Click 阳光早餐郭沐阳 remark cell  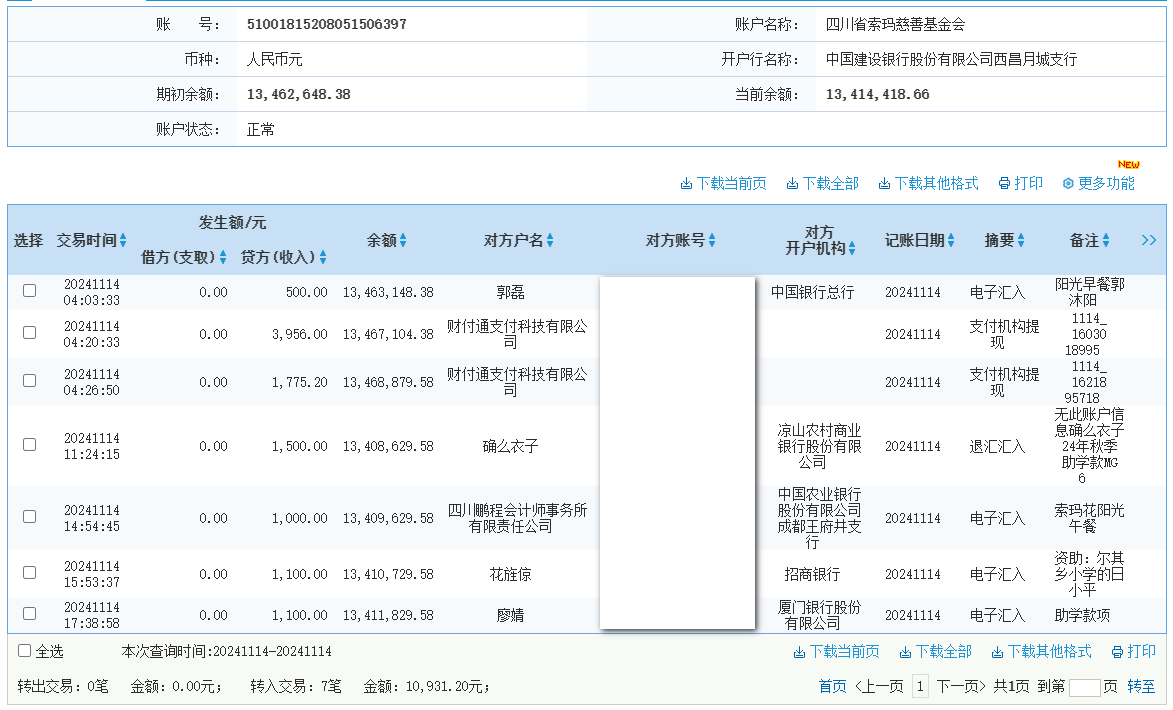(x=1089, y=293)
